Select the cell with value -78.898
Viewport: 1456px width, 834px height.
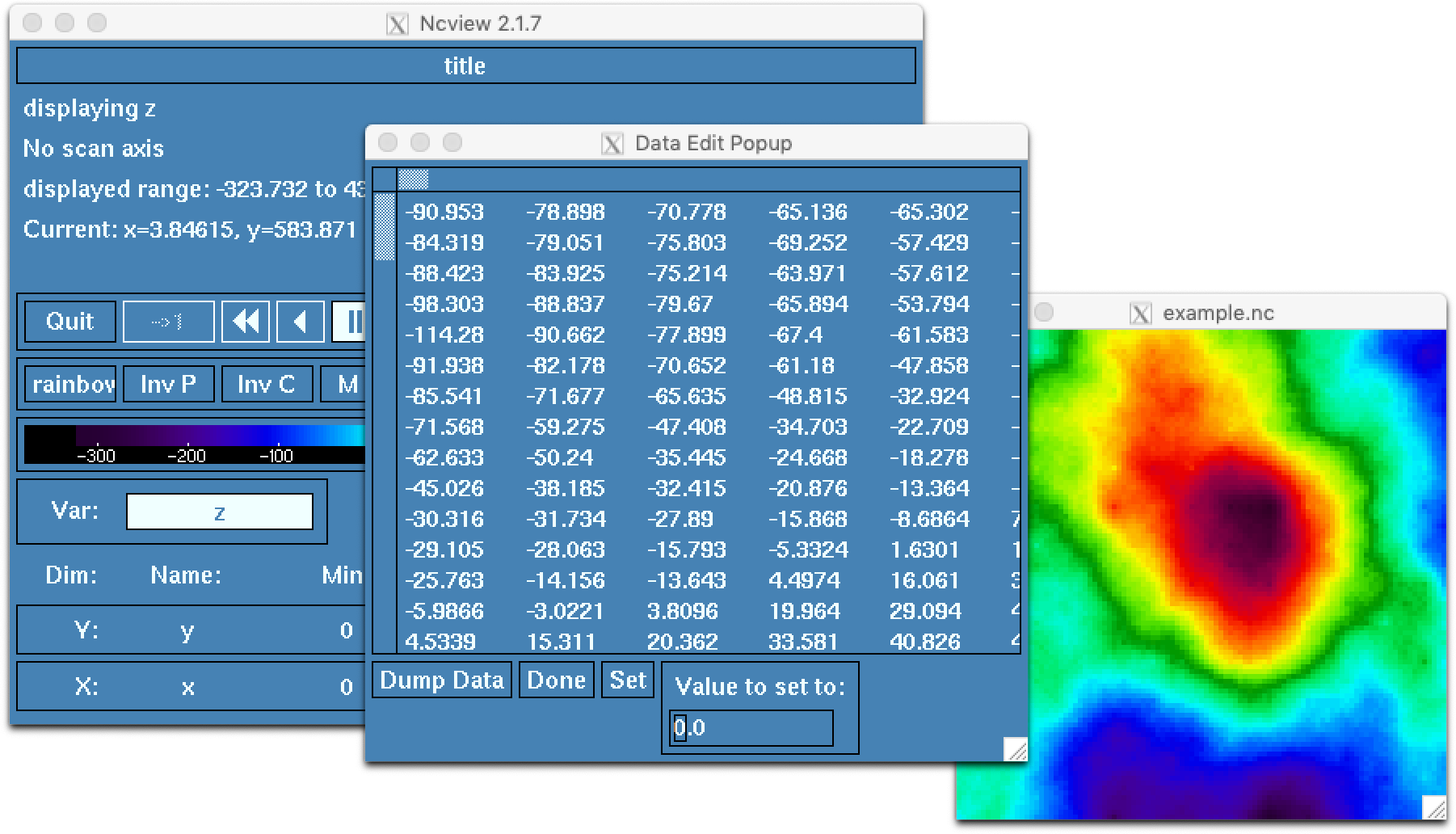tap(566, 212)
